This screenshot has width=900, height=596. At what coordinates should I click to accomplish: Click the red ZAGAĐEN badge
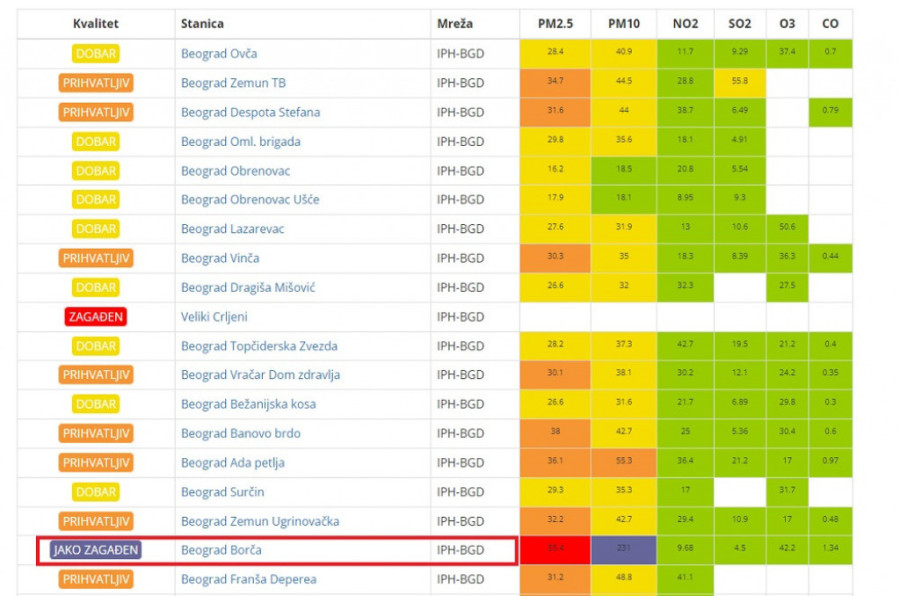point(96,317)
